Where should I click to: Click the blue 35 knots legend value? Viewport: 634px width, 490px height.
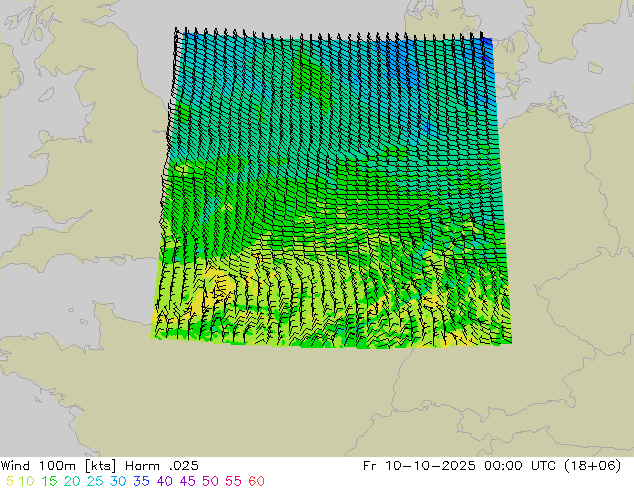[141, 481]
